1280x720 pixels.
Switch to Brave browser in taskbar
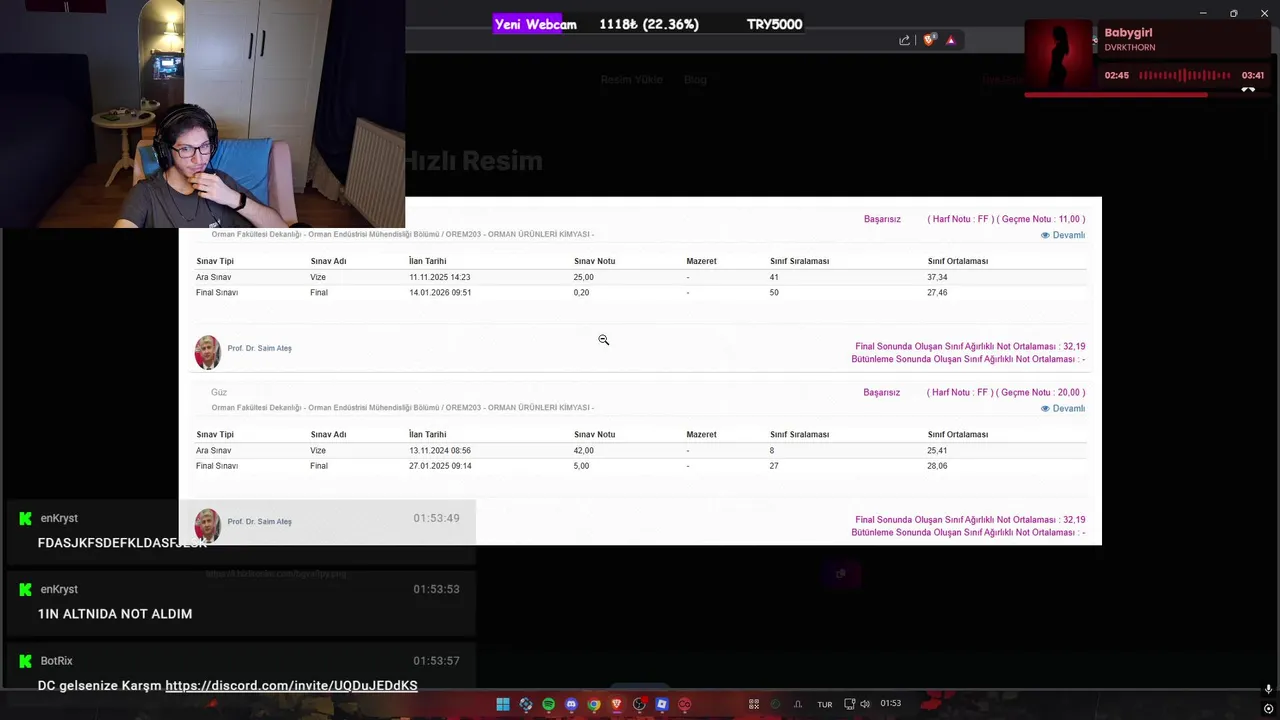click(616, 704)
